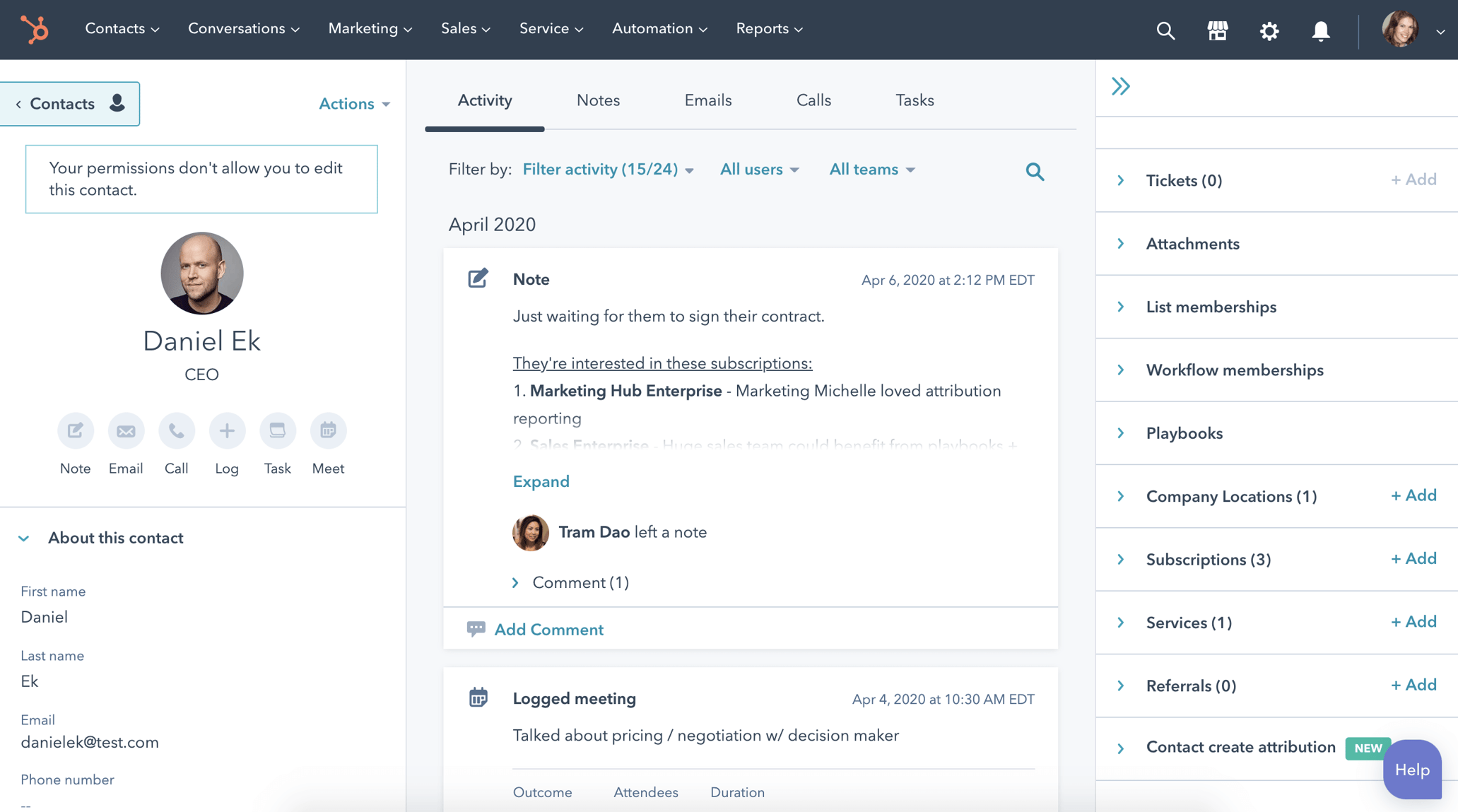This screenshot has height=812, width=1458.
Task: Add a new subscription via + Add
Action: pos(1412,558)
